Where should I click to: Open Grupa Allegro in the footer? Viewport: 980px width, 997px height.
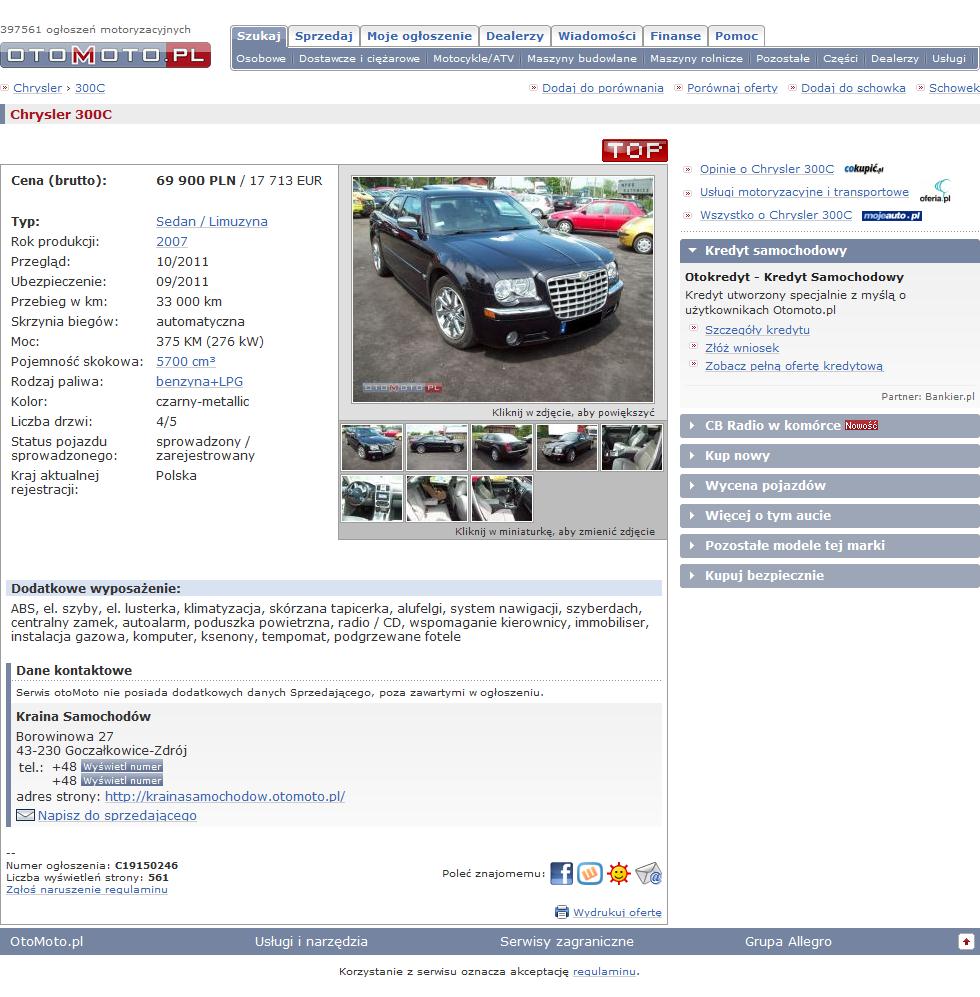click(x=788, y=942)
